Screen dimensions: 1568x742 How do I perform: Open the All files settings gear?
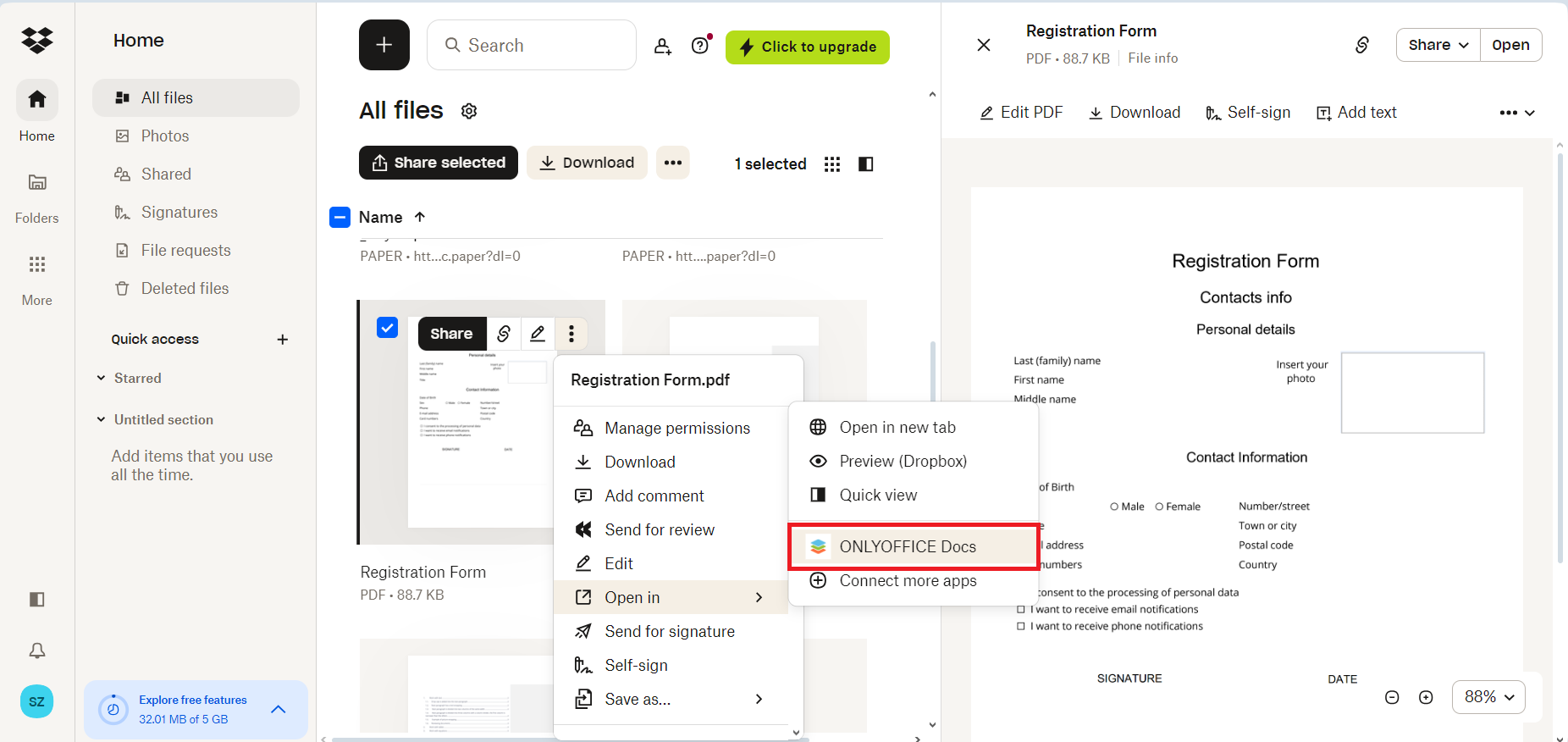469,111
